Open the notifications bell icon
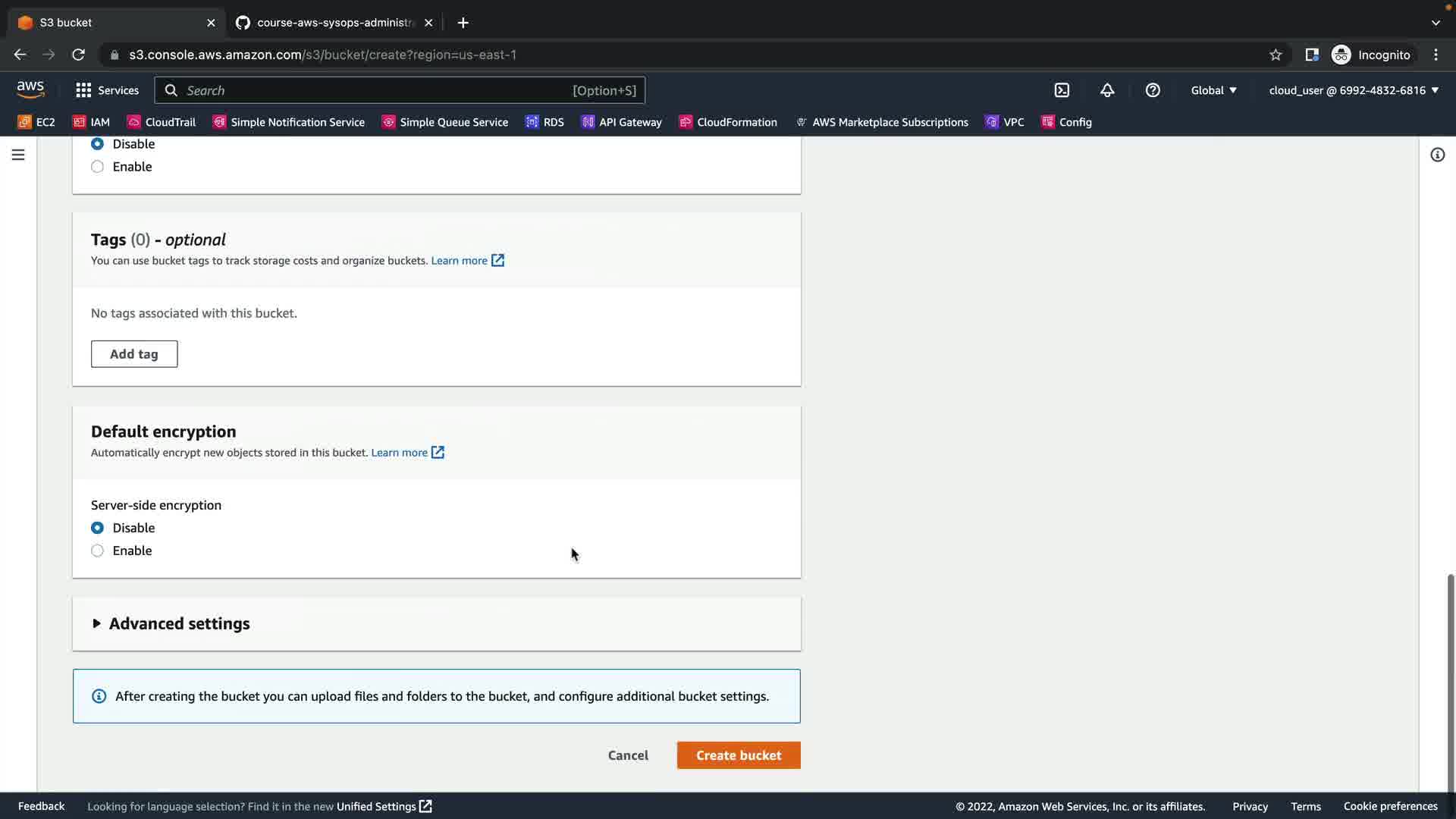Image resolution: width=1456 pixels, height=819 pixels. click(1107, 90)
